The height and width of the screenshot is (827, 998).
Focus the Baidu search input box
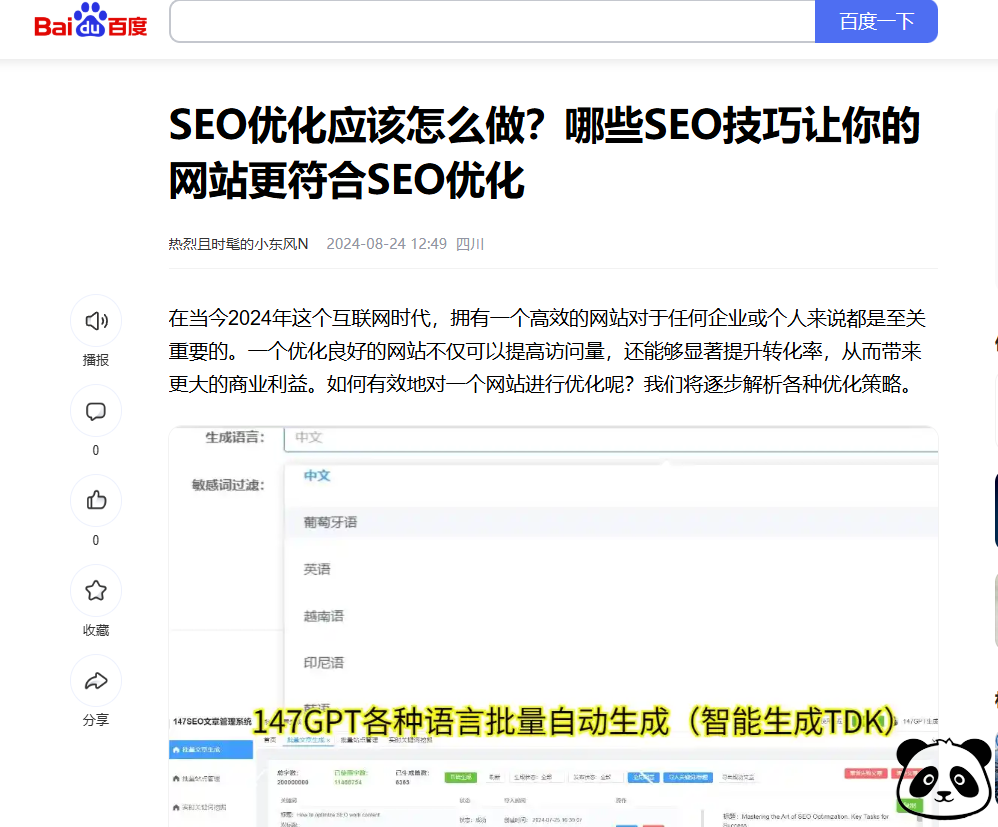click(x=493, y=22)
